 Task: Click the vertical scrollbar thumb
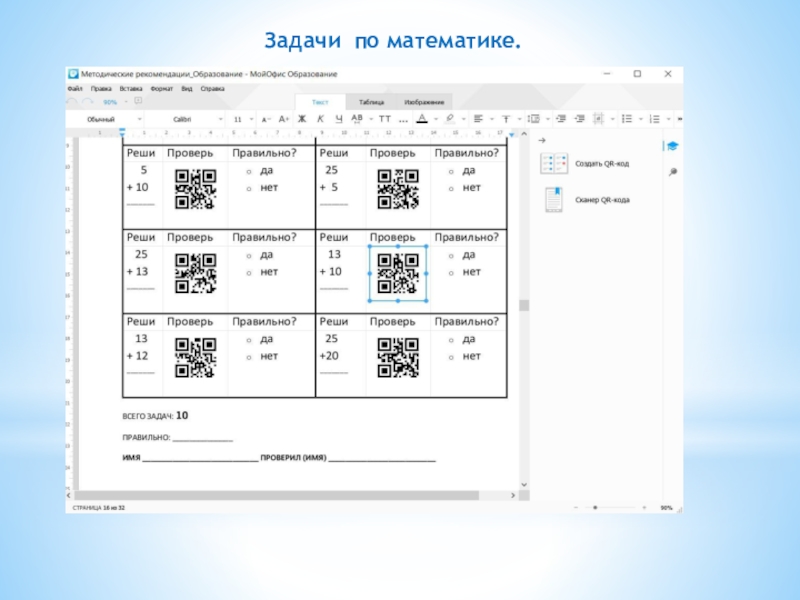point(524,305)
